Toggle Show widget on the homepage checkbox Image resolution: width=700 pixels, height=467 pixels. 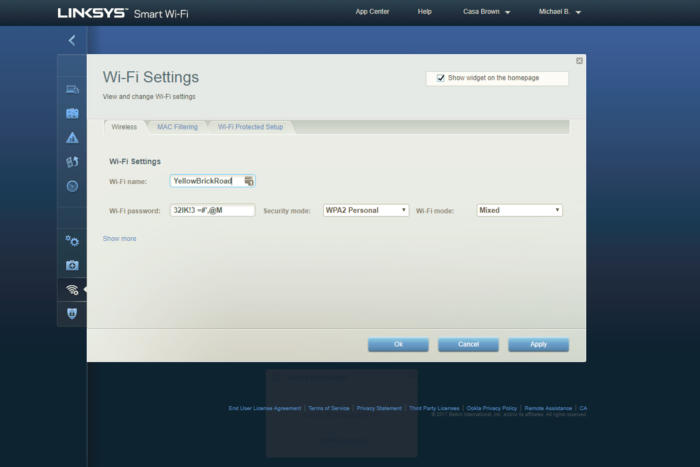(441, 78)
